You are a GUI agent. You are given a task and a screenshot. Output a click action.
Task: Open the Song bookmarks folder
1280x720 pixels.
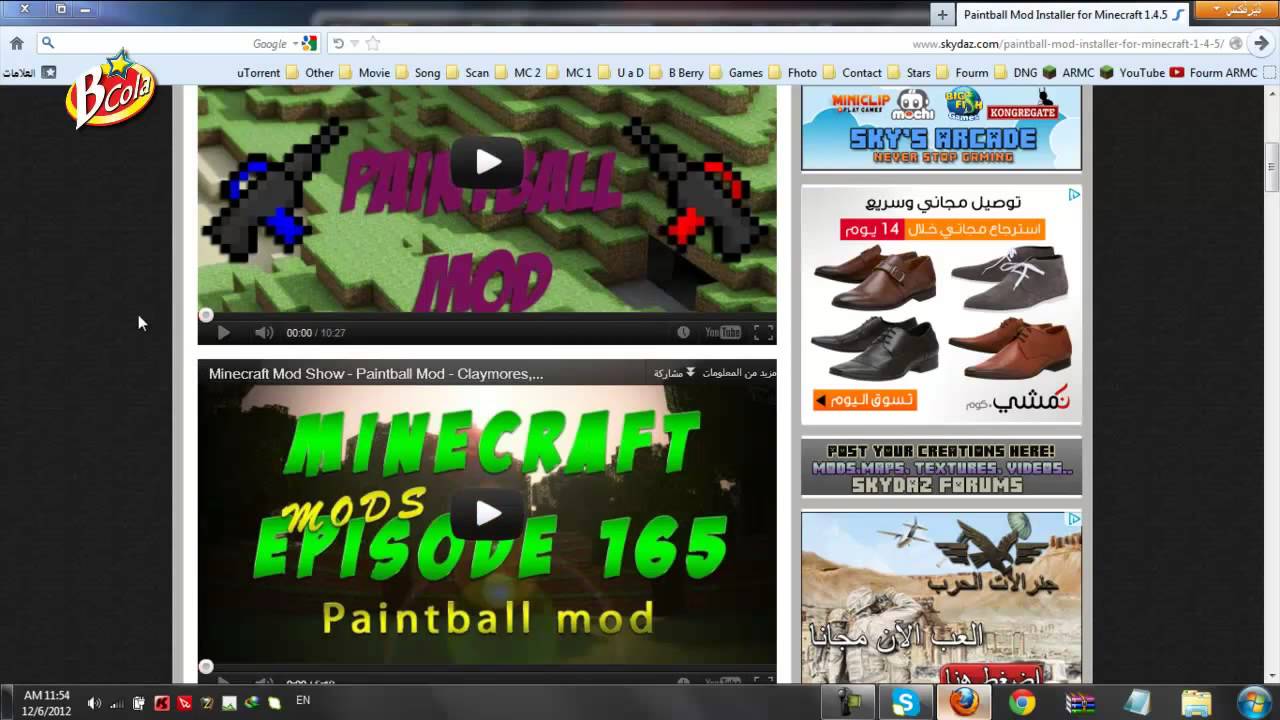[435, 72]
